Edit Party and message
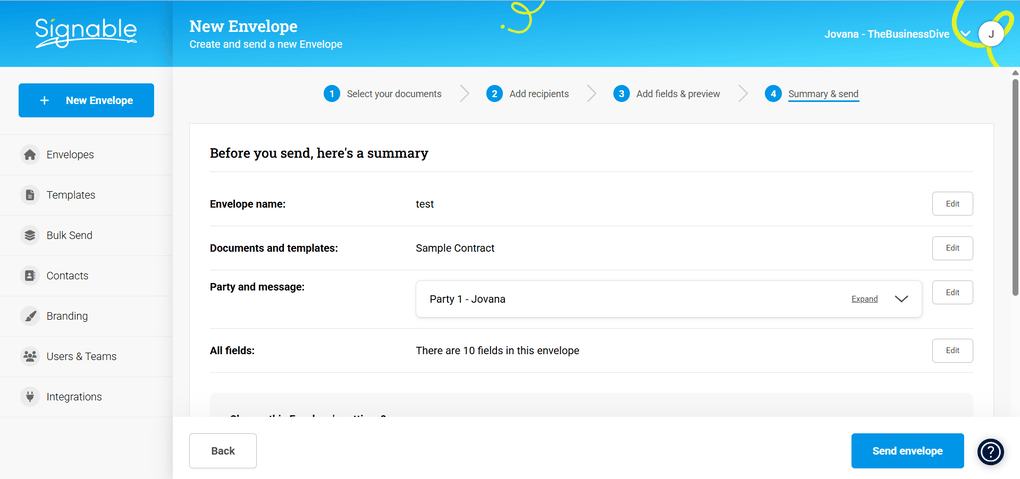The image size is (1020, 479). [952, 292]
